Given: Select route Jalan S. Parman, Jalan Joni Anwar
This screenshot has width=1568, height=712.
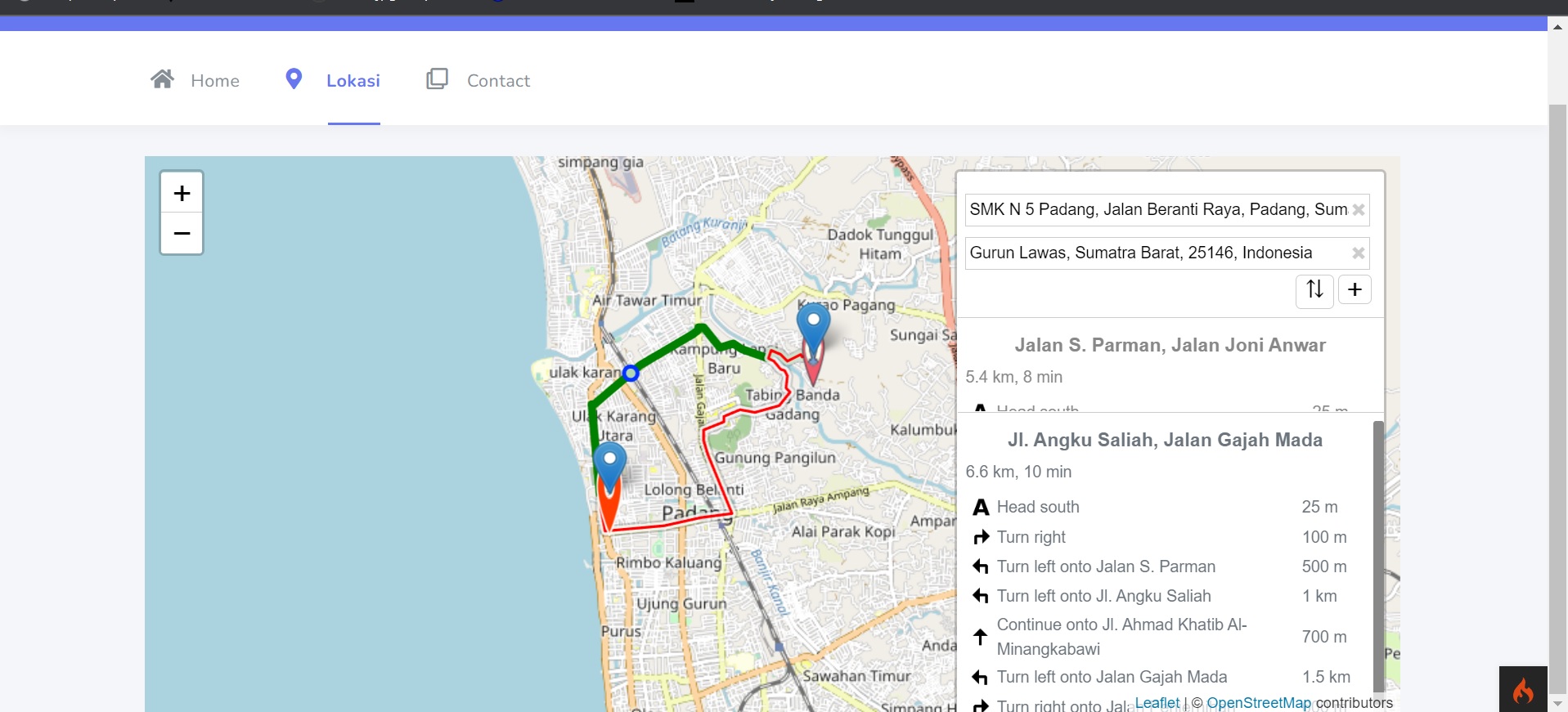Looking at the screenshot, I should [x=1170, y=345].
